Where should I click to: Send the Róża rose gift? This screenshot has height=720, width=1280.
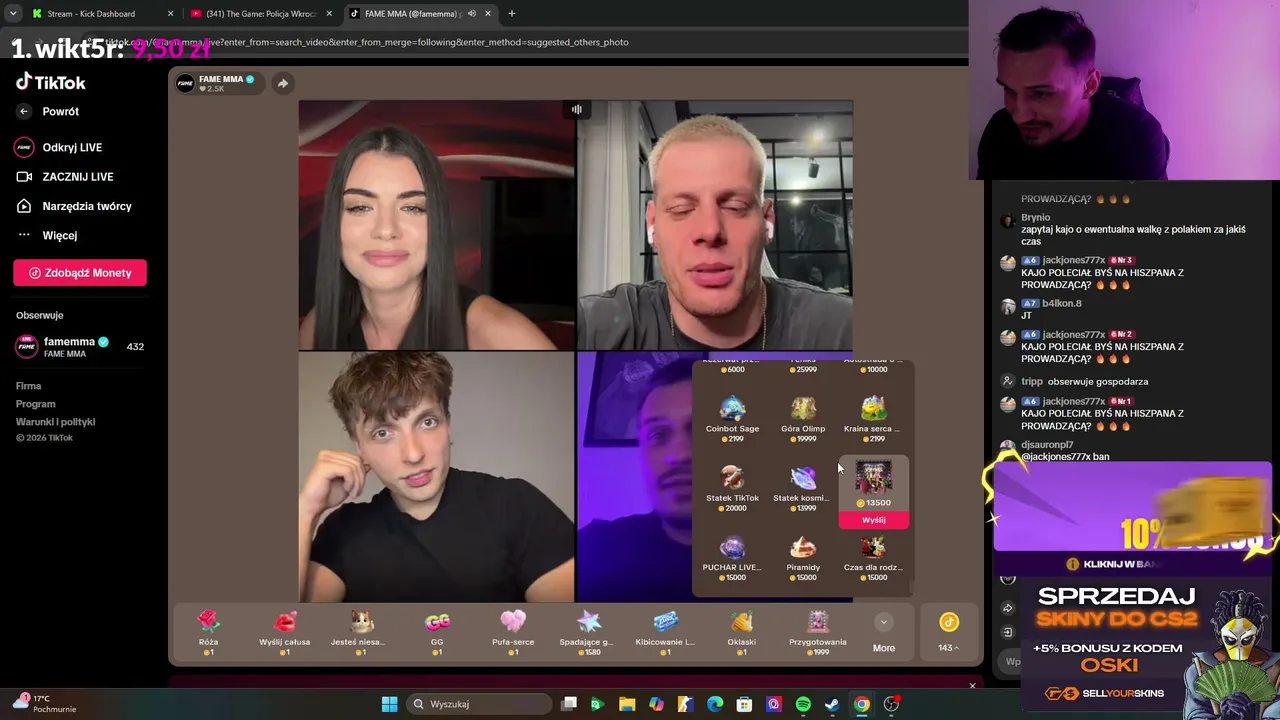(x=208, y=632)
